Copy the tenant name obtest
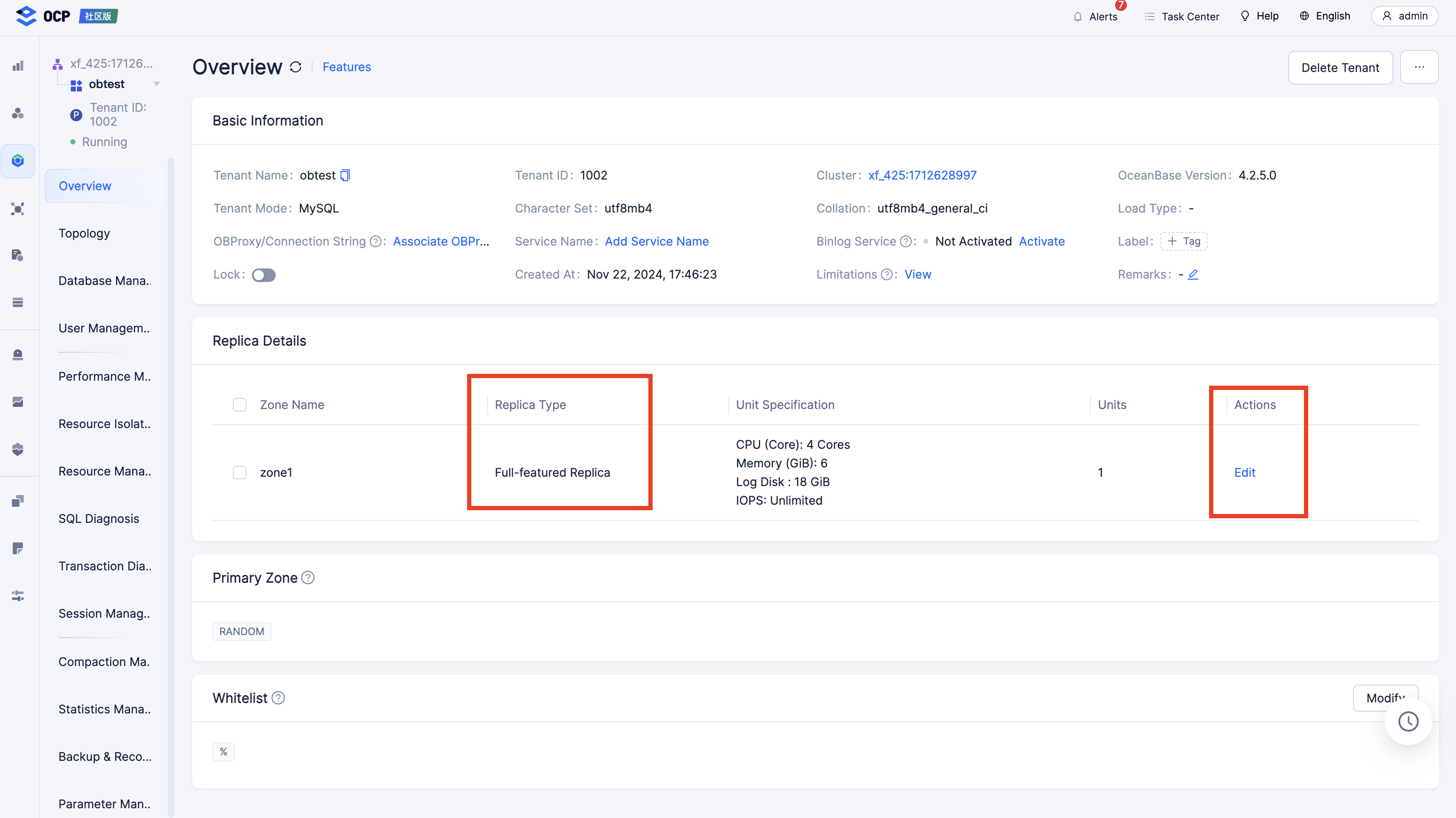 pyautogui.click(x=345, y=176)
